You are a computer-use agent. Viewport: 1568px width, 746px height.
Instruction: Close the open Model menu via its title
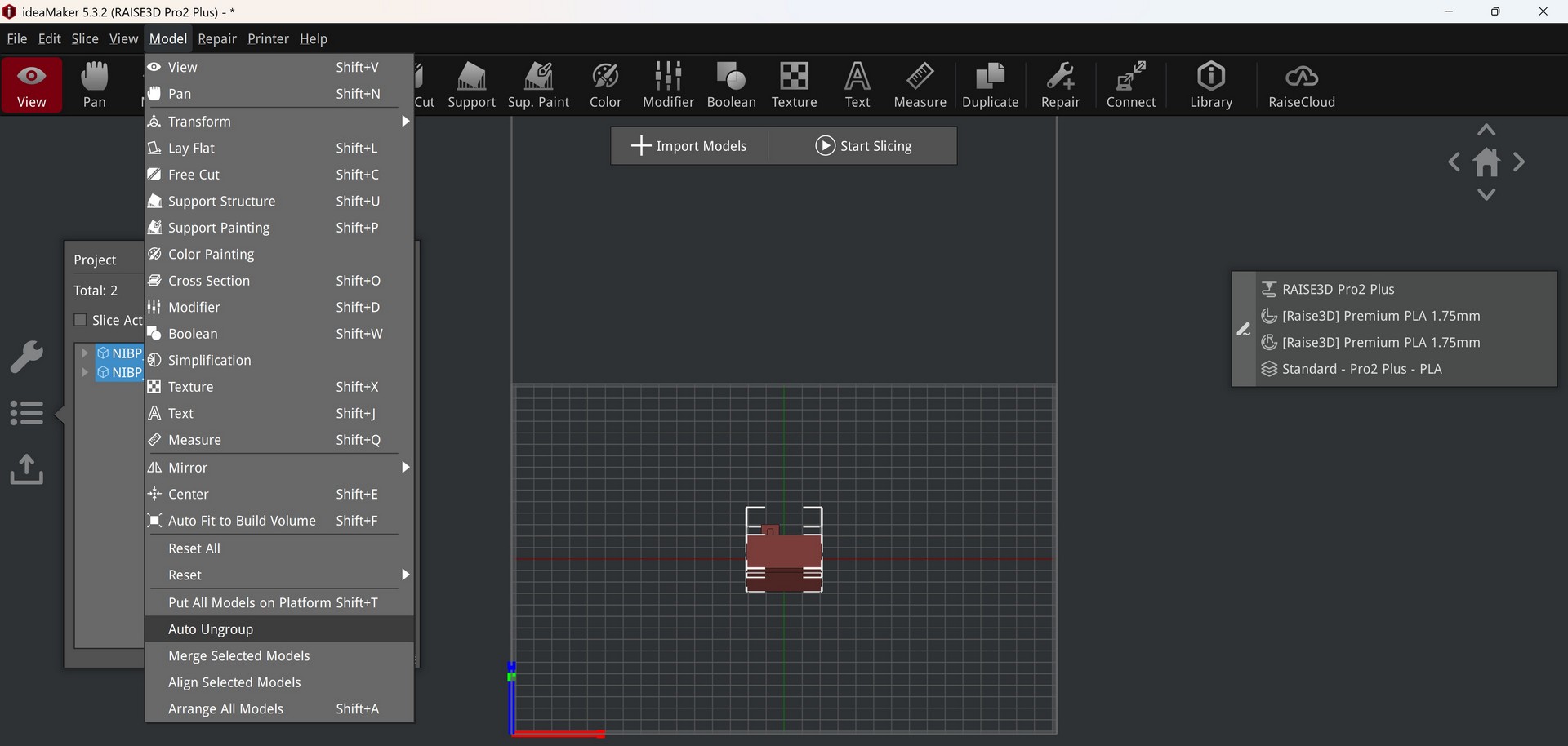(x=168, y=38)
